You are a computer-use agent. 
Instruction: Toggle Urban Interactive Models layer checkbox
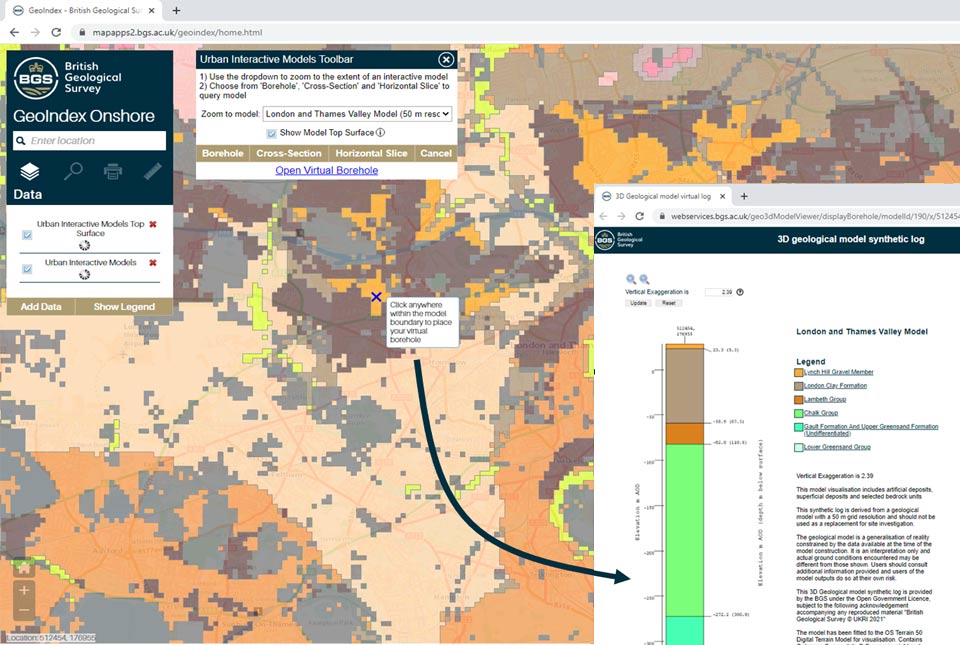(x=27, y=269)
